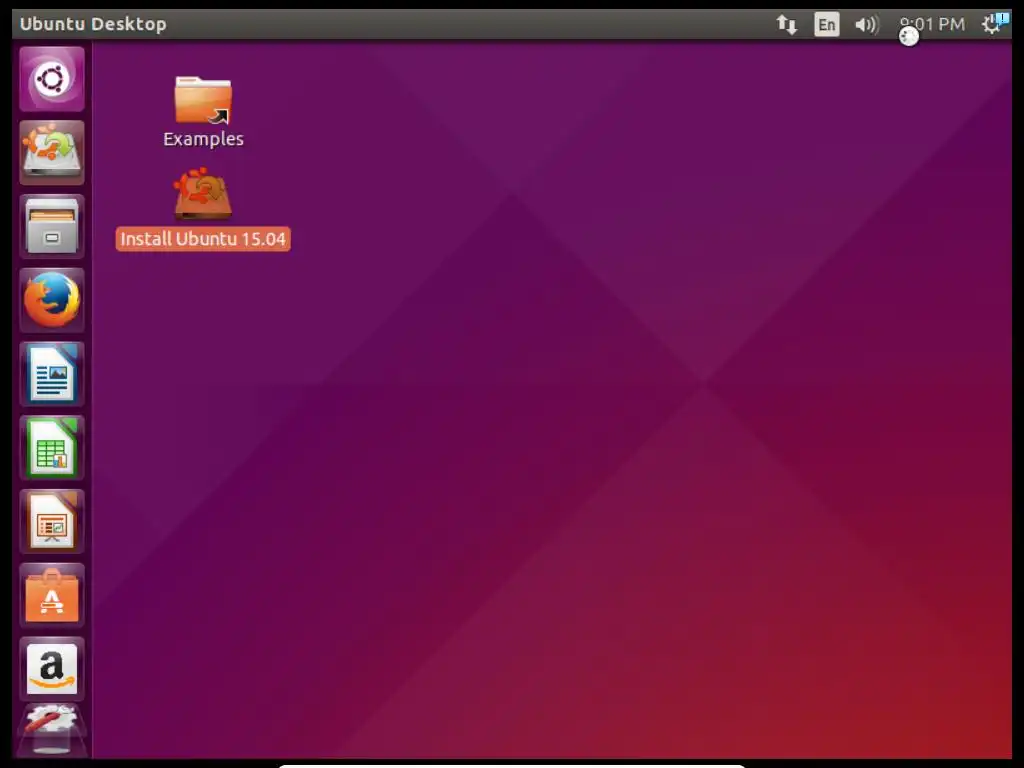Click the Install Ubuntu 15.04 label

203,239
